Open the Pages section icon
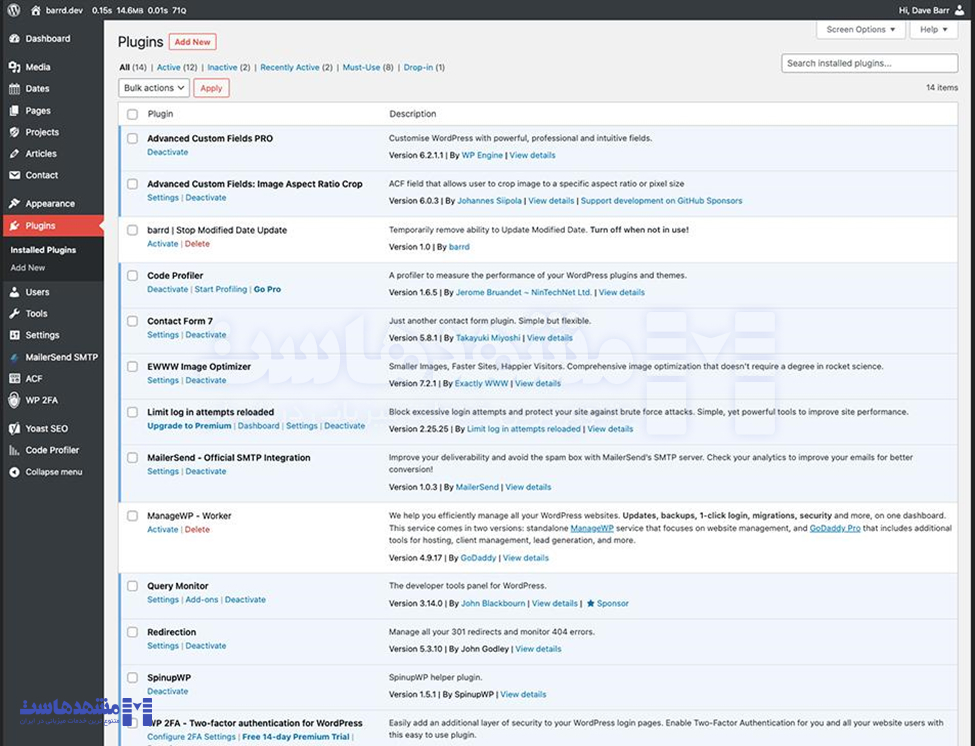The height and width of the screenshot is (746, 975). coord(14,111)
